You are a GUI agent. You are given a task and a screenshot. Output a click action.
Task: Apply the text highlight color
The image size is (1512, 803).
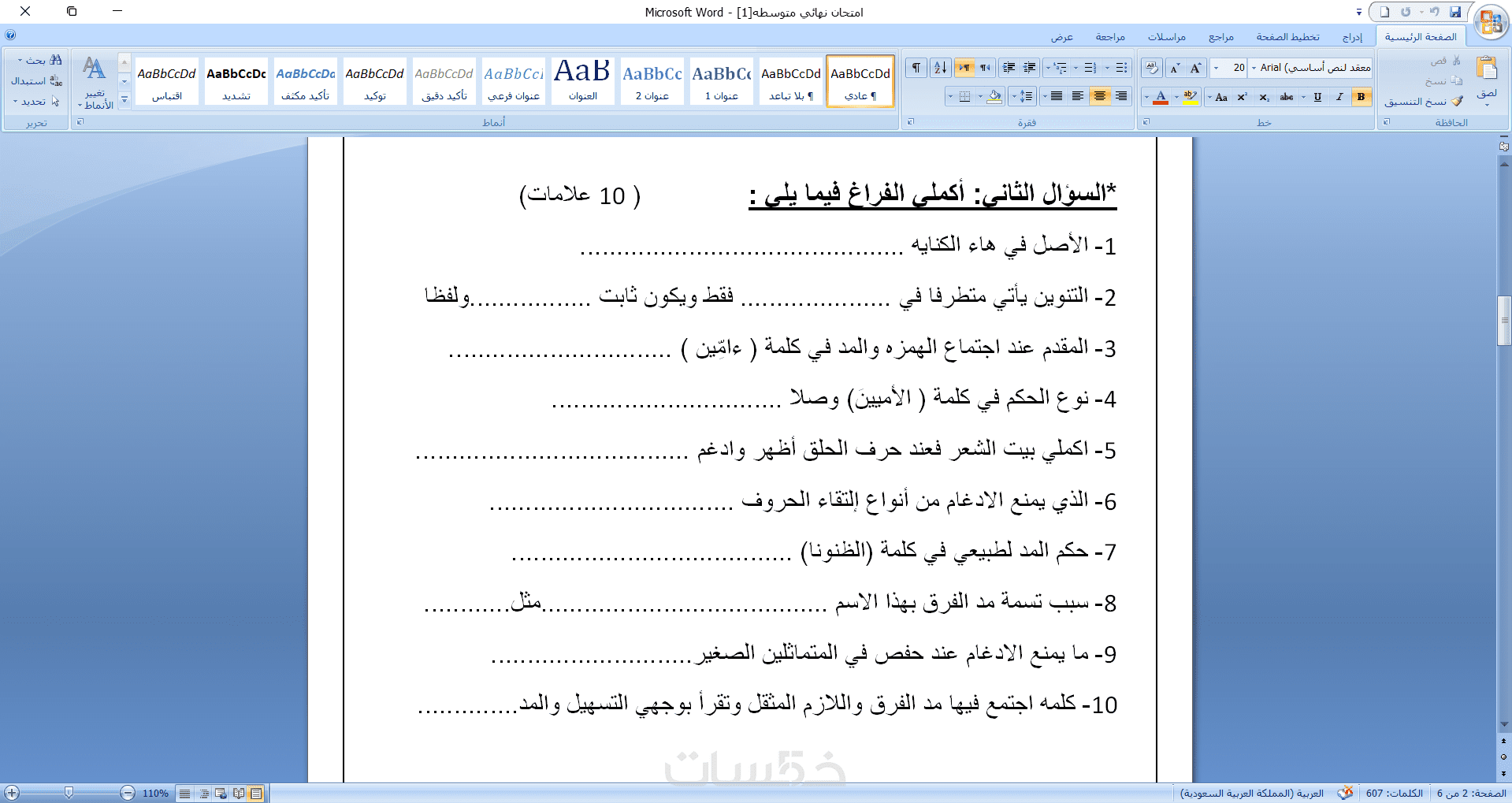click(x=1191, y=97)
